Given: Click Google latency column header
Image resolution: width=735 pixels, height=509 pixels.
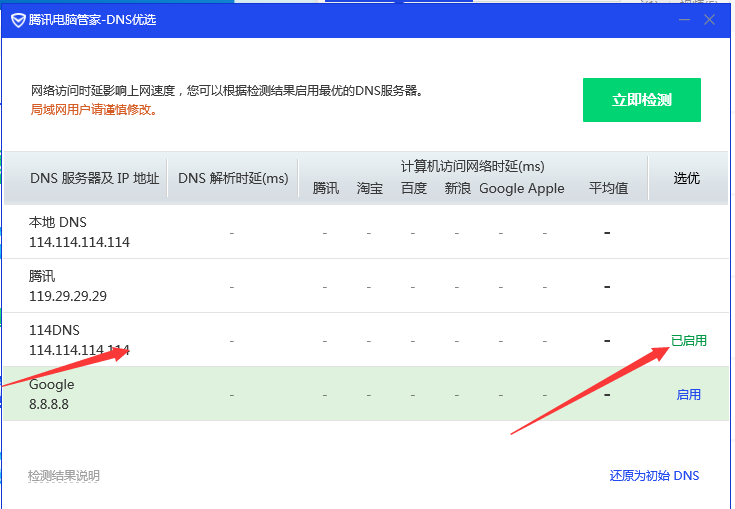Looking at the screenshot, I should (x=502, y=188).
